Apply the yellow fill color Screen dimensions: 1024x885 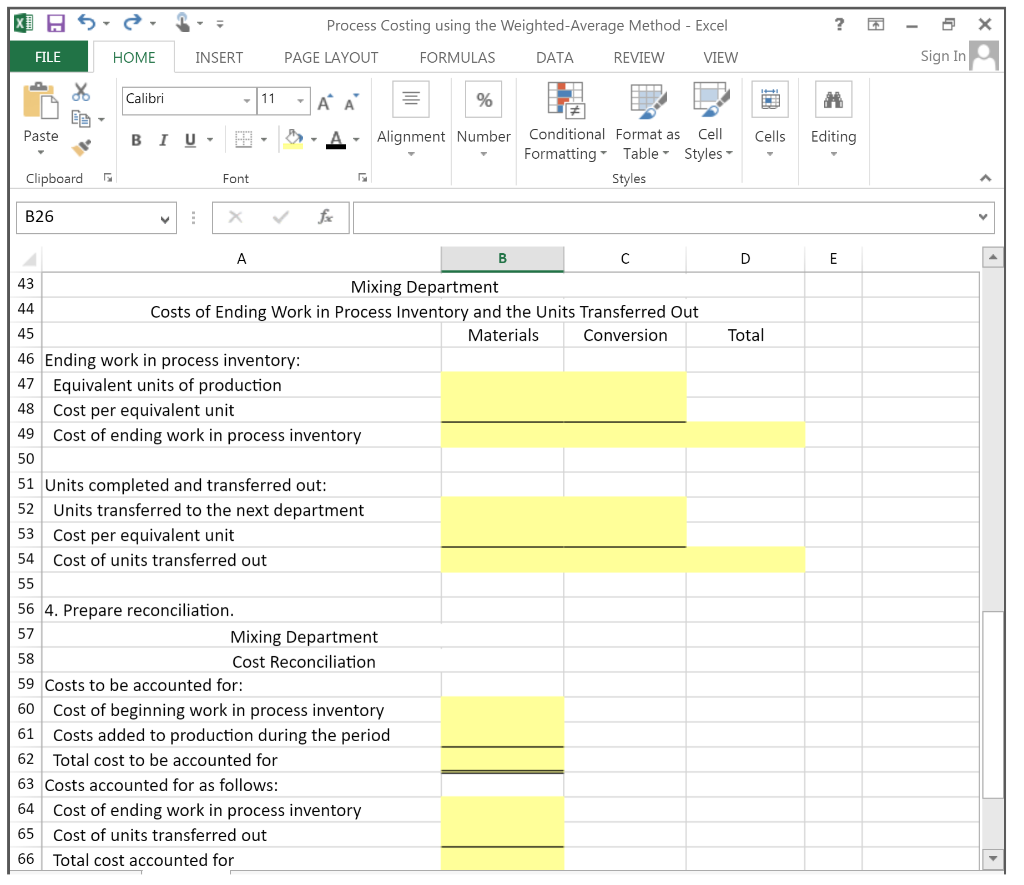pyautogui.click(x=293, y=140)
